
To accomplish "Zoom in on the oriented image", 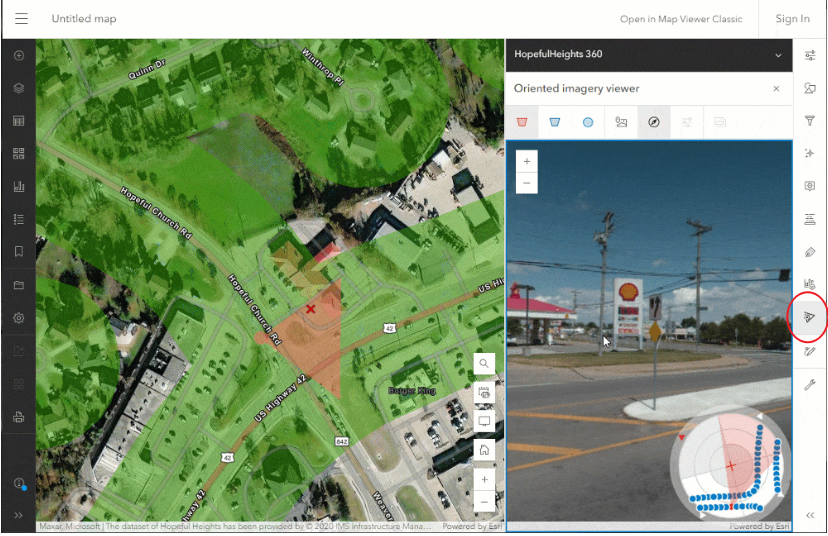I will click(x=526, y=161).
